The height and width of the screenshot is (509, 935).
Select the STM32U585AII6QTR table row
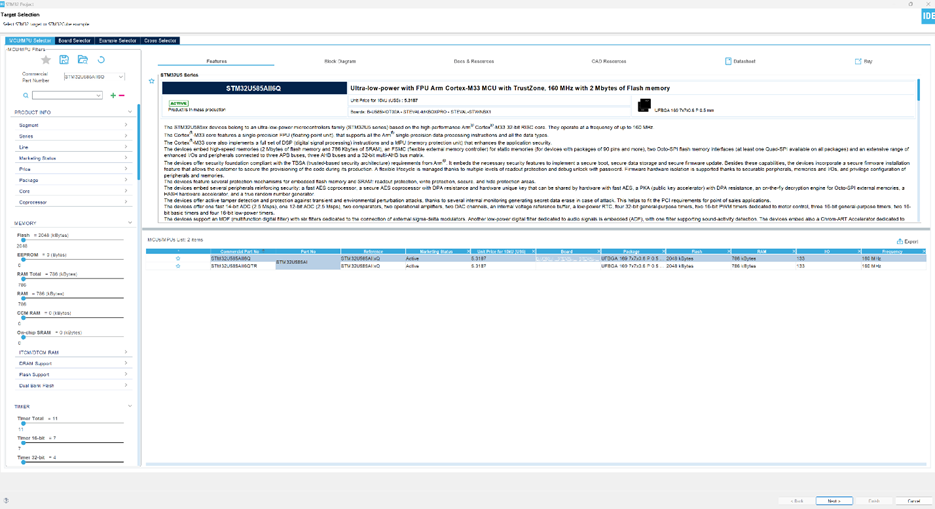(x=535, y=266)
